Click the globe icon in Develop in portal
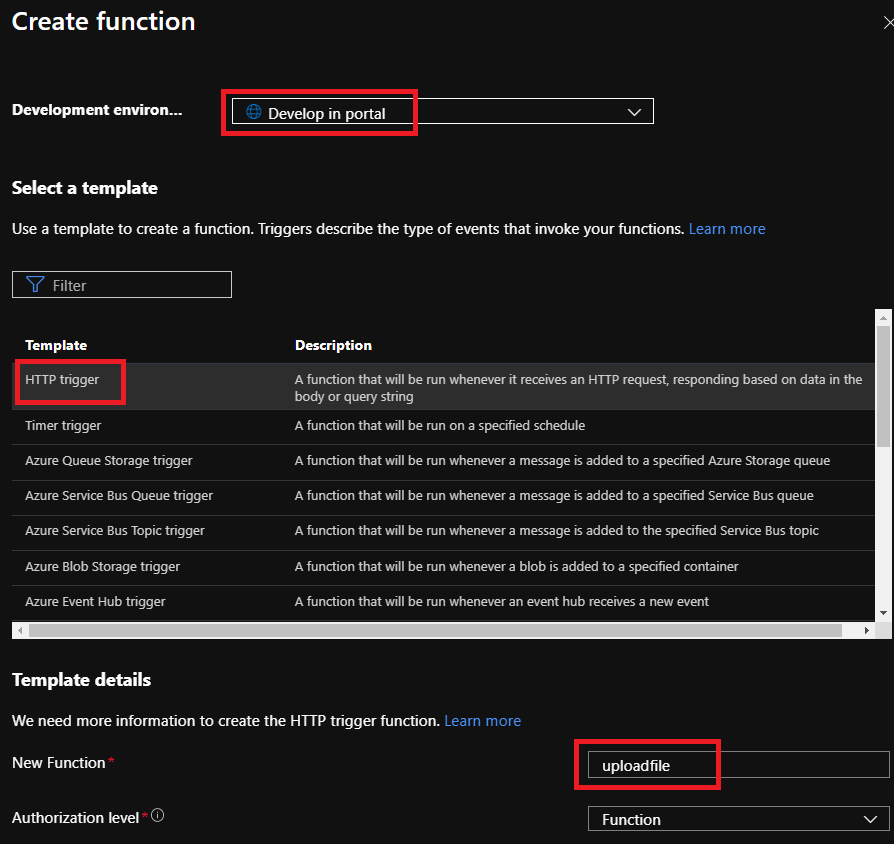Image resolution: width=894 pixels, height=844 pixels. pyautogui.click(x=253, y=112)
